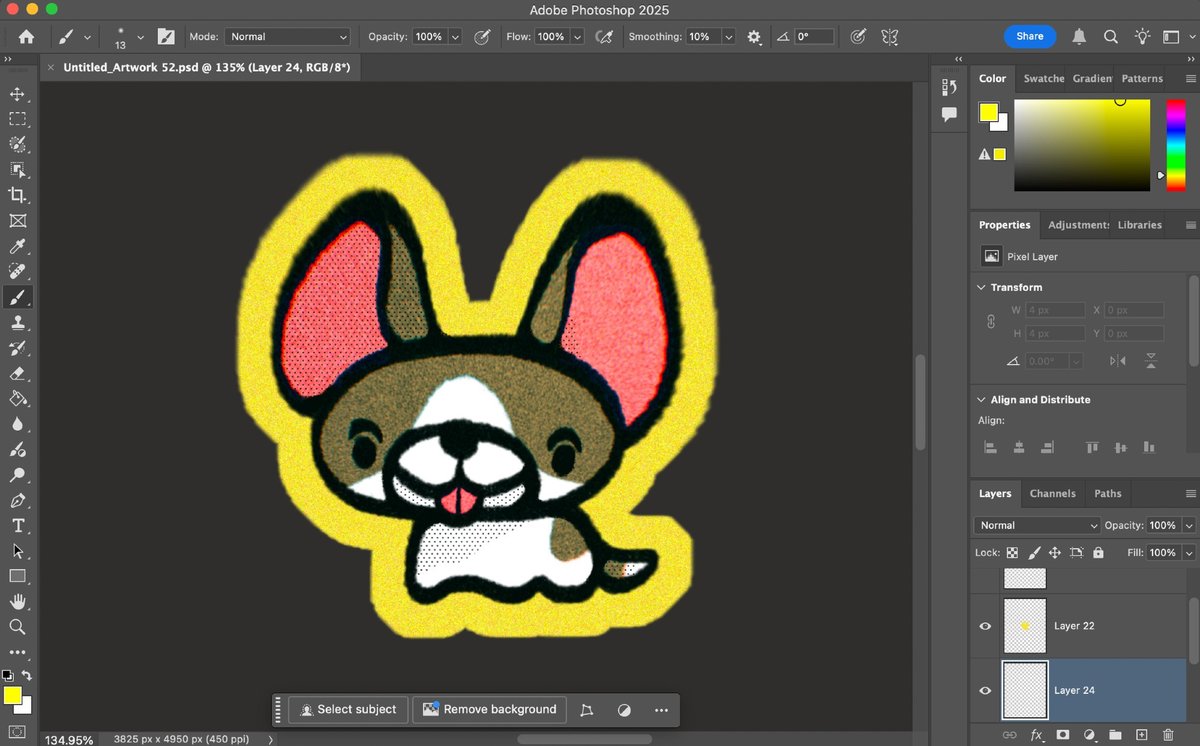Switch to the Libraries tab

pyautogui.click(x=1140, y=225)
